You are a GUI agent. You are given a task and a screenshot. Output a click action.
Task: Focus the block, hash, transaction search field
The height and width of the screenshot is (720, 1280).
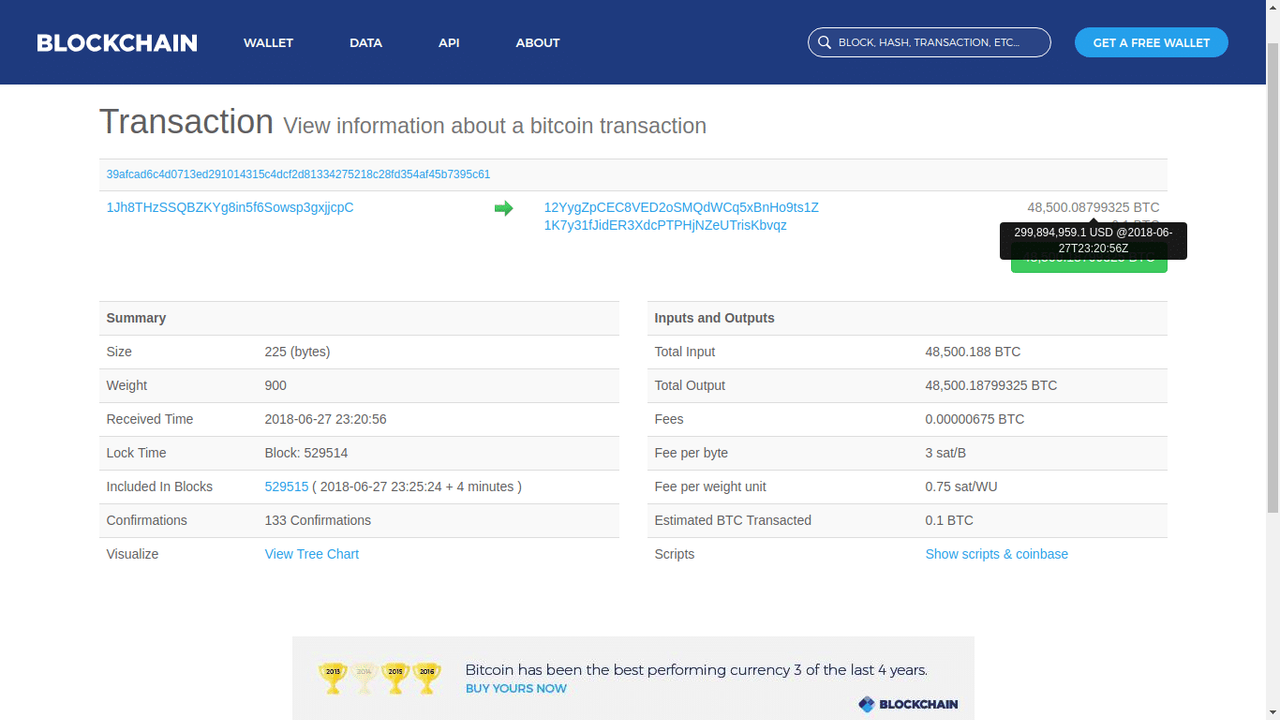929,42
